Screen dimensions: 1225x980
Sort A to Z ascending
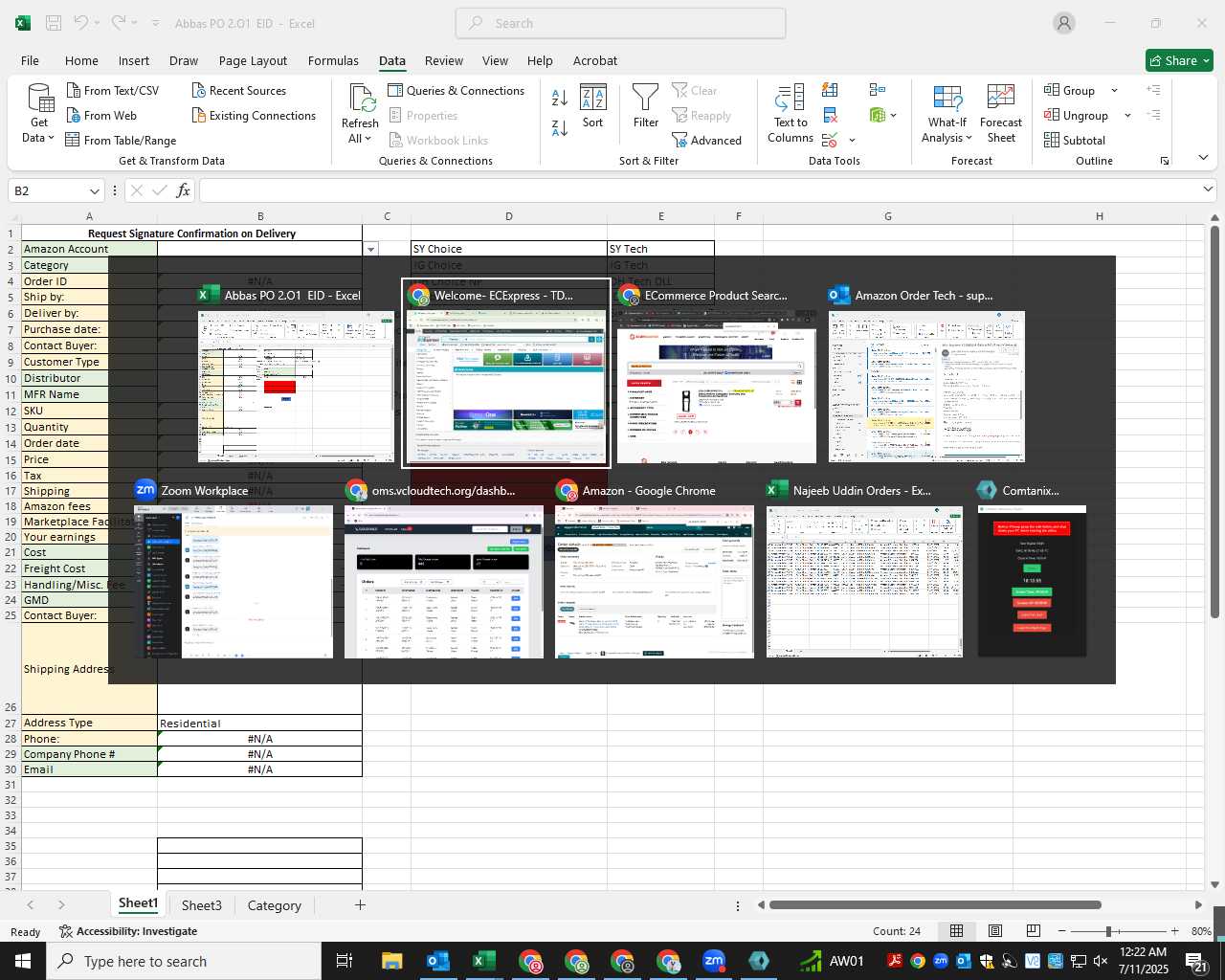(560, 97)
